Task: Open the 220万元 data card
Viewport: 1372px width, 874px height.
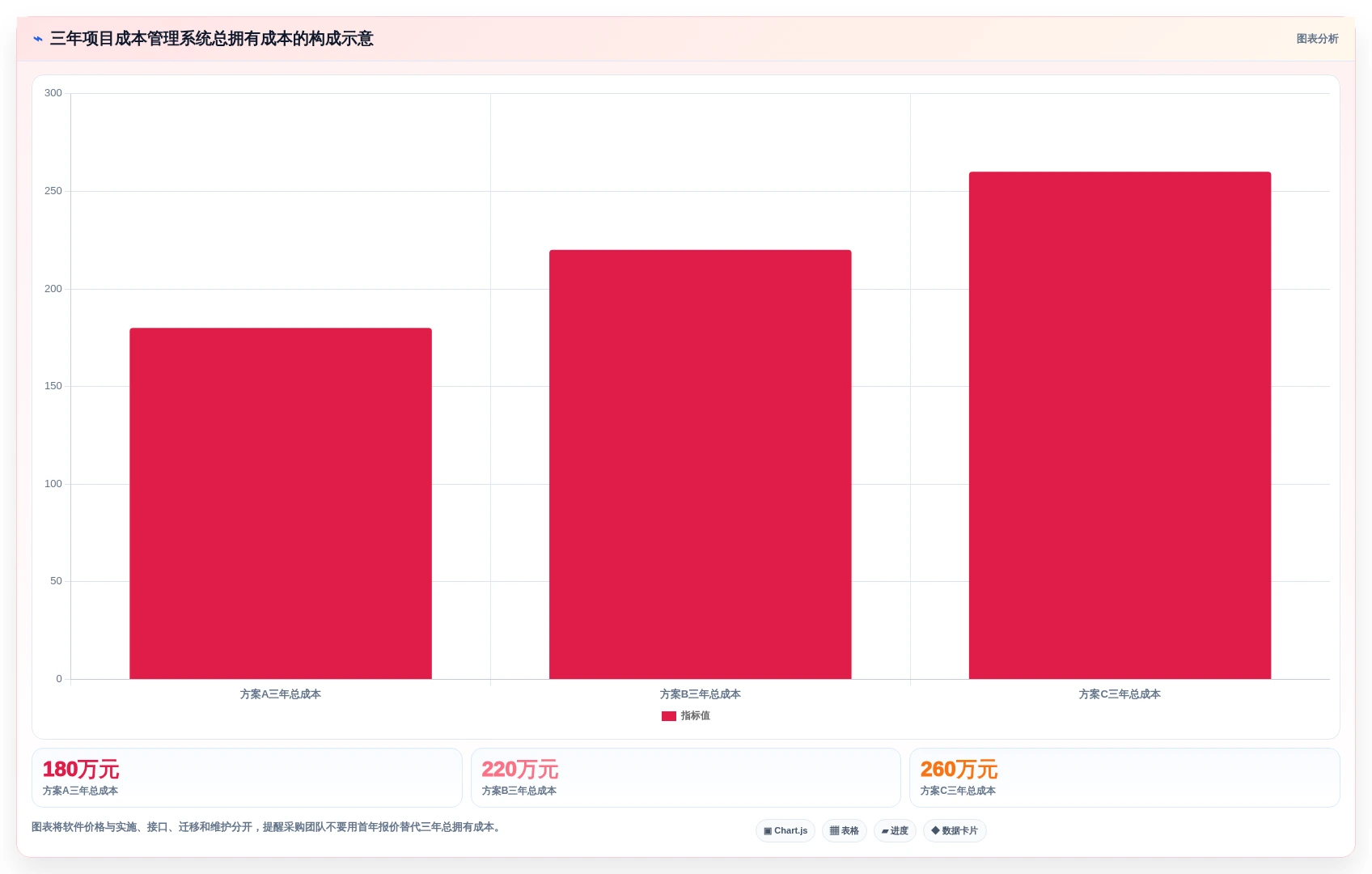Action: point(686,778)
